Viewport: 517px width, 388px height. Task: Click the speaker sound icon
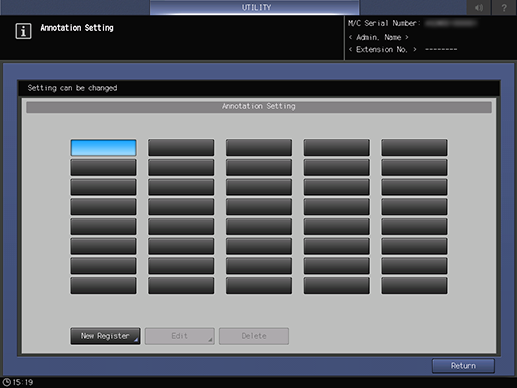click(479, 7)
